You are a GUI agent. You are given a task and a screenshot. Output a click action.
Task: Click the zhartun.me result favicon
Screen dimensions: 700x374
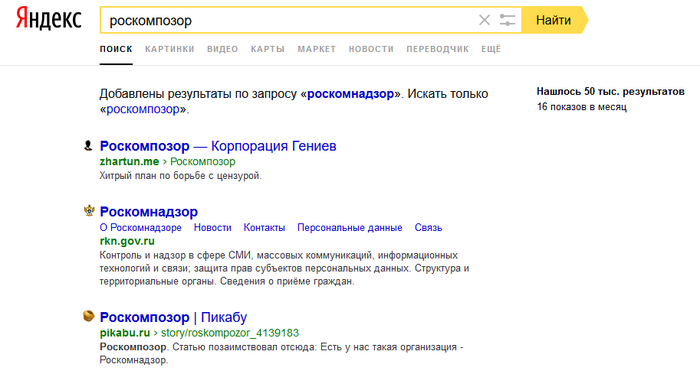(88, 145)
